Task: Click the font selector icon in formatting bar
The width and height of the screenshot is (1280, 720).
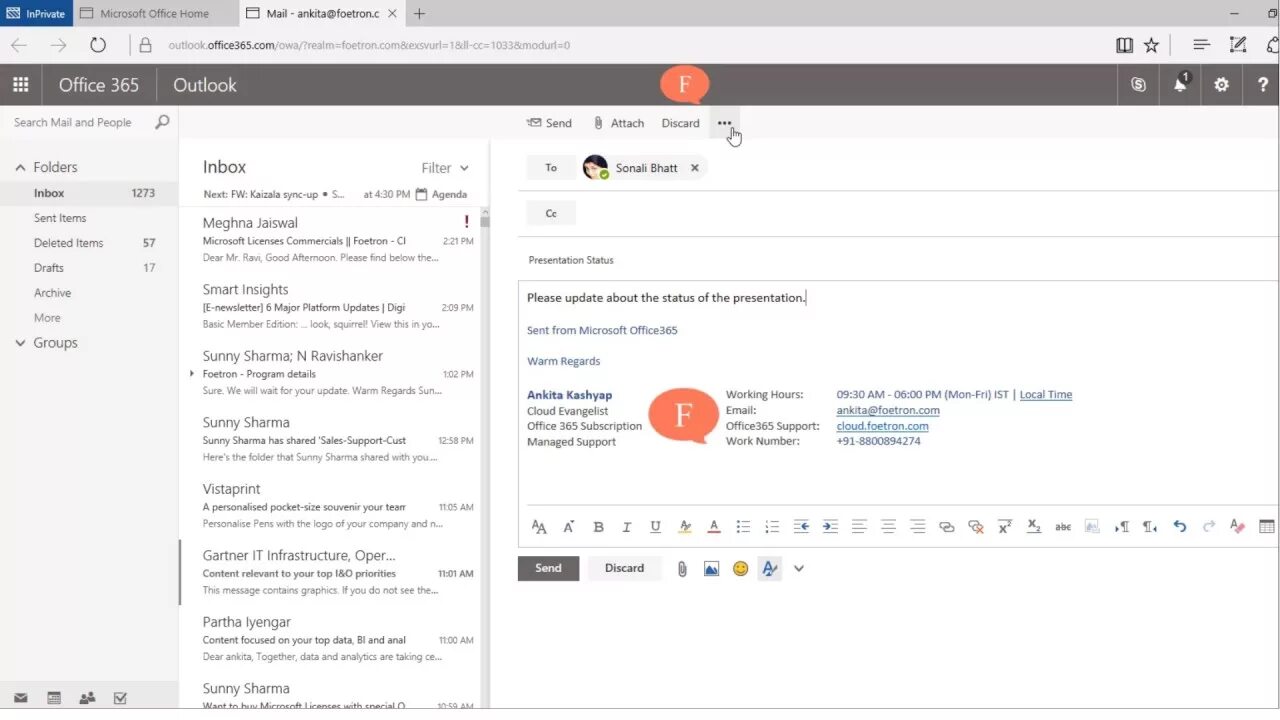Action: click(x=539, y=527)
